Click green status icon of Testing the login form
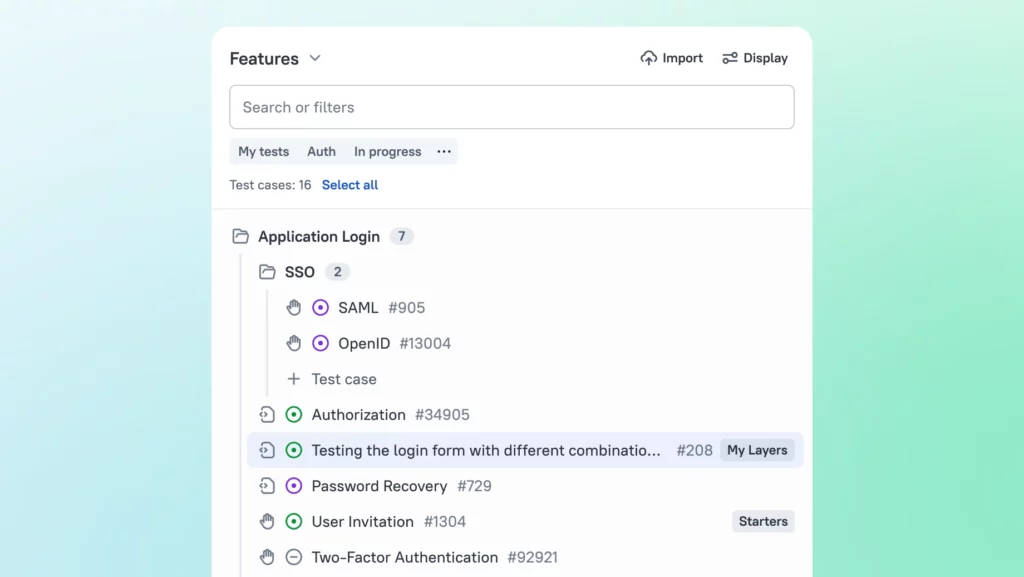Image resolution: width=1024 pixels, height=577 pixels. [x=294, y=450]
